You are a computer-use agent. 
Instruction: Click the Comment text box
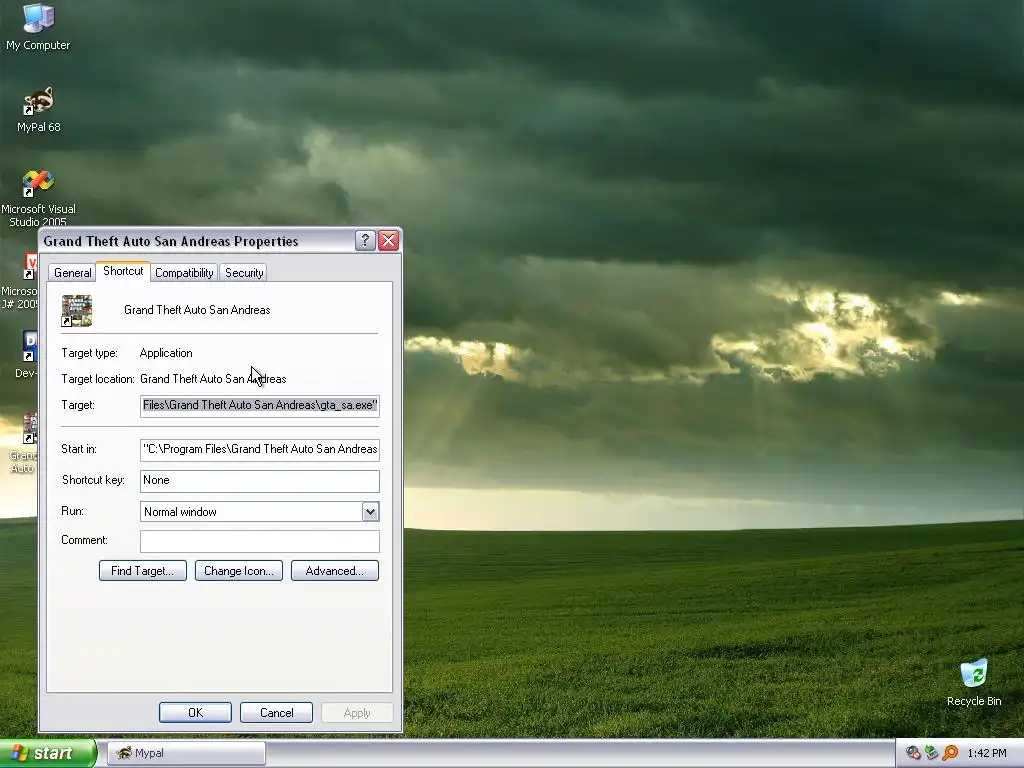tap(260, 541)
